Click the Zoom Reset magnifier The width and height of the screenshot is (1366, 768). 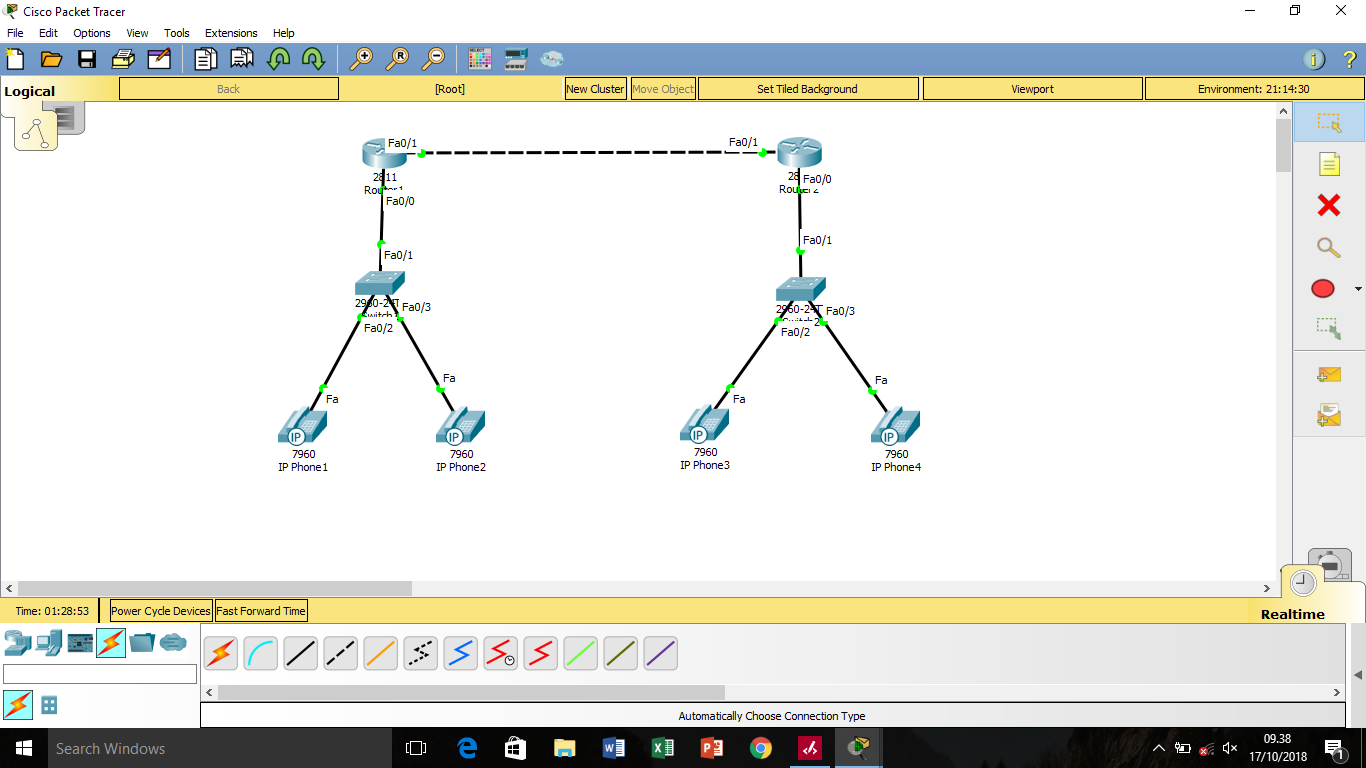397,59
